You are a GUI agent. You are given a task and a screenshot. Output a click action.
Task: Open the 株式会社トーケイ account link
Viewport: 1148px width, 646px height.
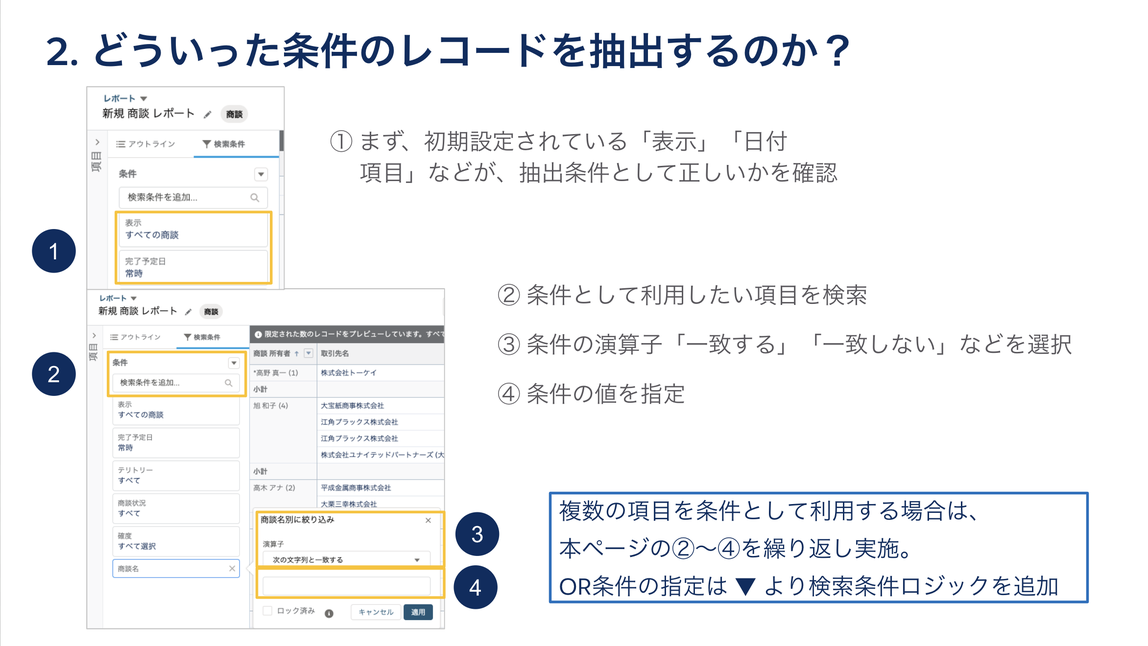348,373
